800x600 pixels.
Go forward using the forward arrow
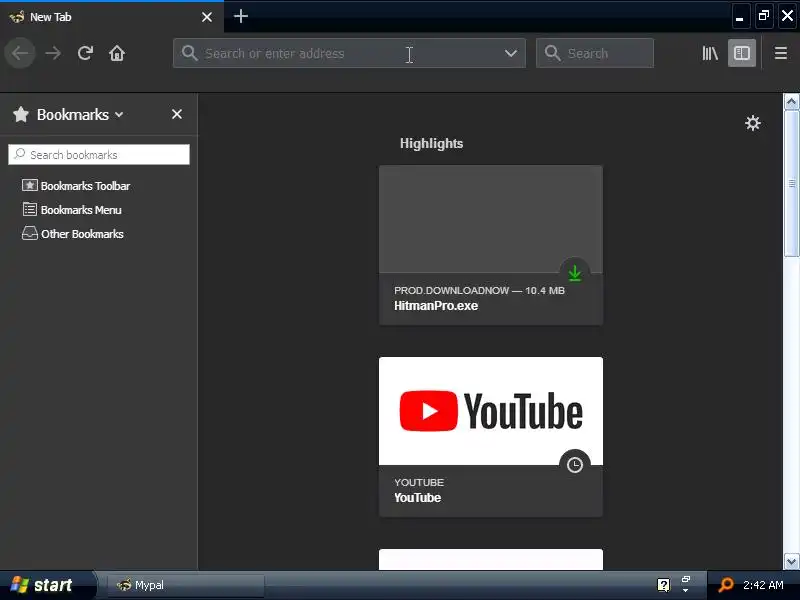coord(53,53)
